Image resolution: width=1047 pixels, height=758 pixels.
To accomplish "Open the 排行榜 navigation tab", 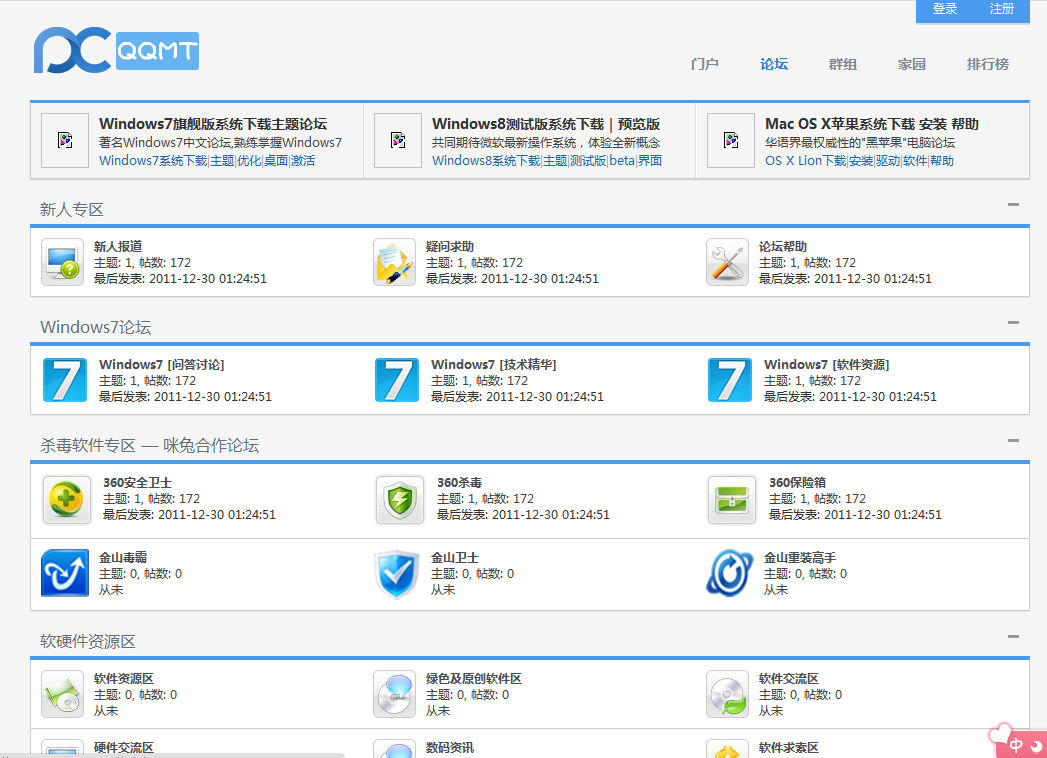I will (987, 64).
